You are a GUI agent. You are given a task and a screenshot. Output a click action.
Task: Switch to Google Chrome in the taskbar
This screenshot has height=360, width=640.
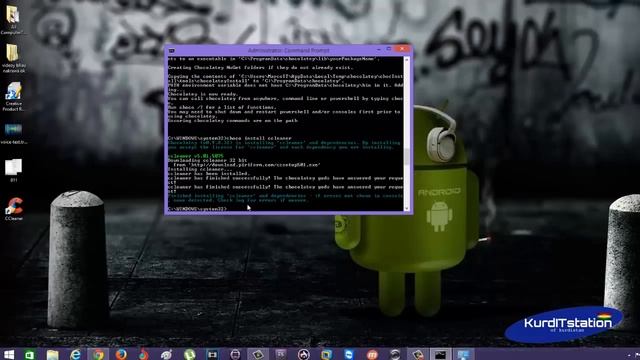point(98,354)
